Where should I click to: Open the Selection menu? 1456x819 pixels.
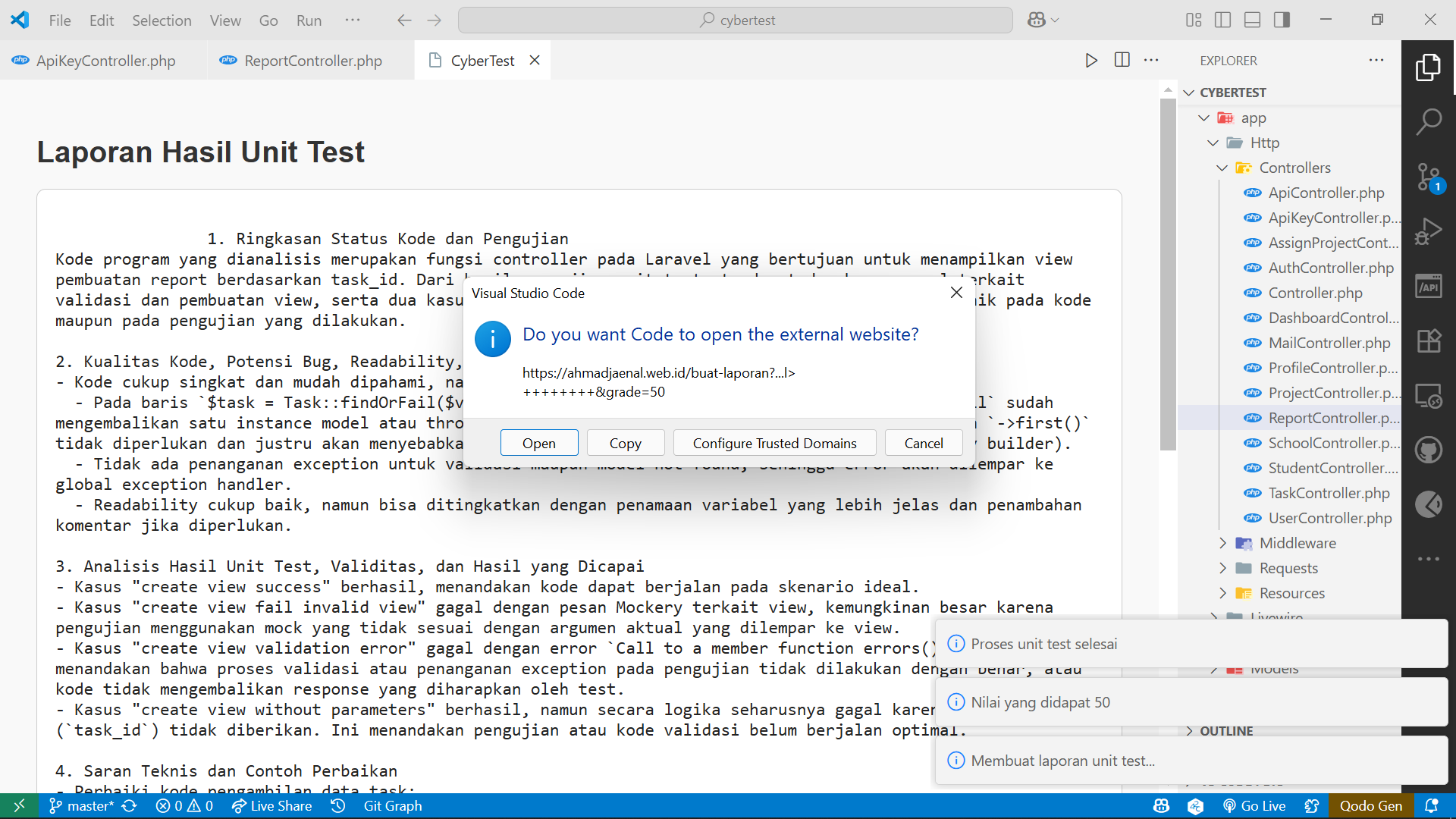pos(162,20)
